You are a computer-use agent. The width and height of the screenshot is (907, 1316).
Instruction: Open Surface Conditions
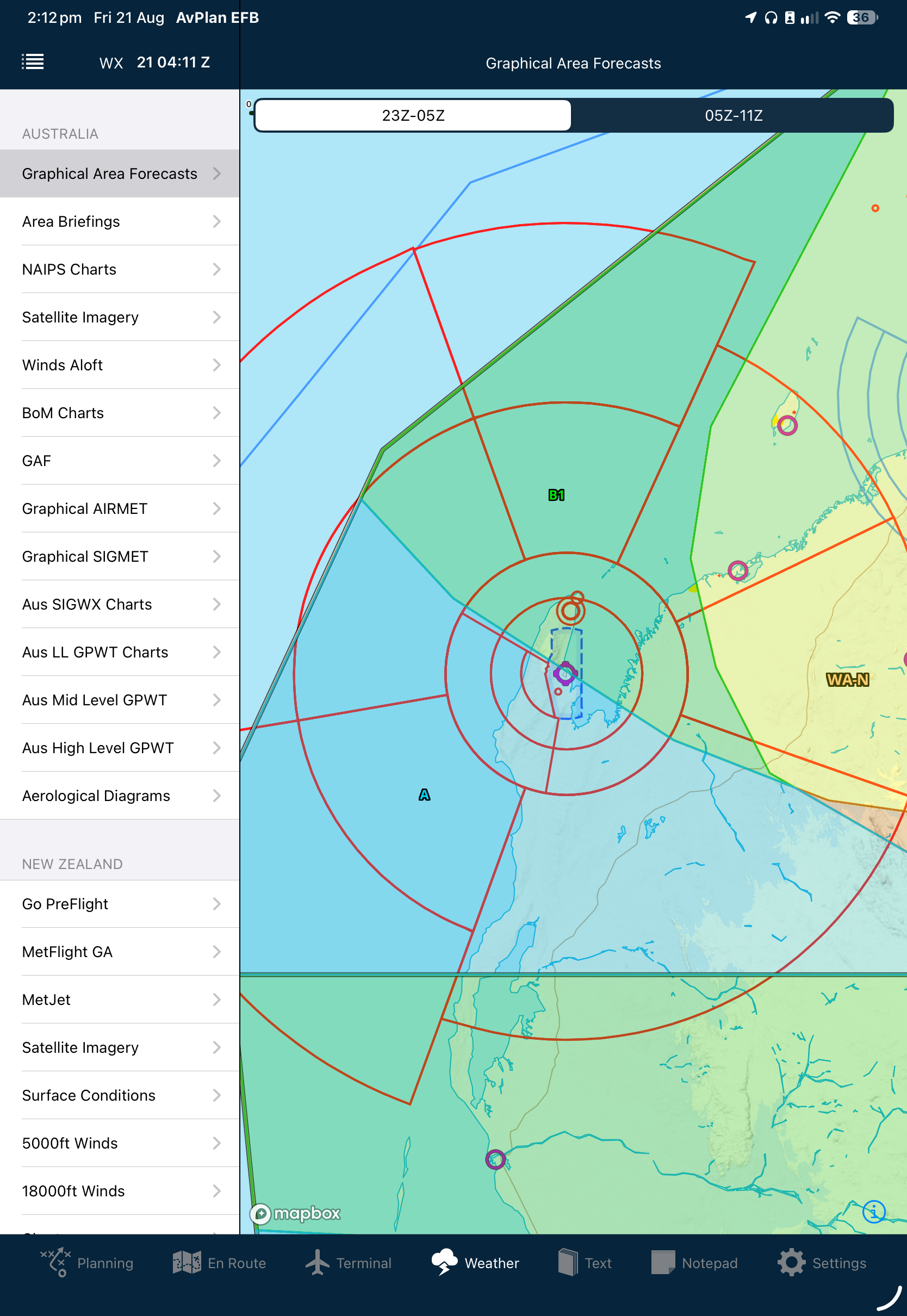tap(119, 1095)
